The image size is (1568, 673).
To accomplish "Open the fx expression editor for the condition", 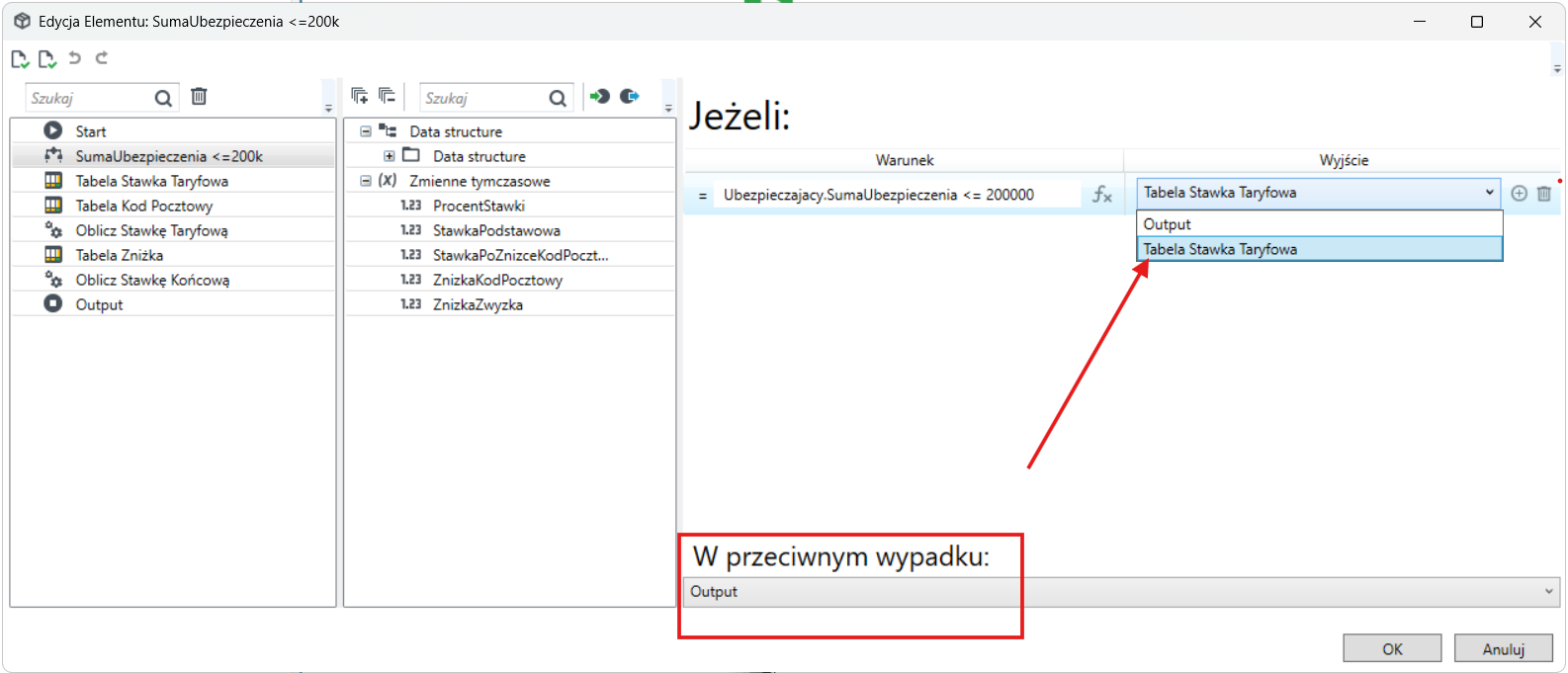I will [1102, 195].
